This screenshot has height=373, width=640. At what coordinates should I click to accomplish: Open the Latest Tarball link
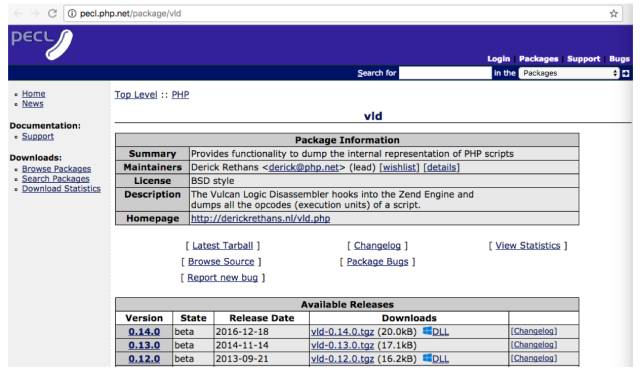[x=222, y=246]
